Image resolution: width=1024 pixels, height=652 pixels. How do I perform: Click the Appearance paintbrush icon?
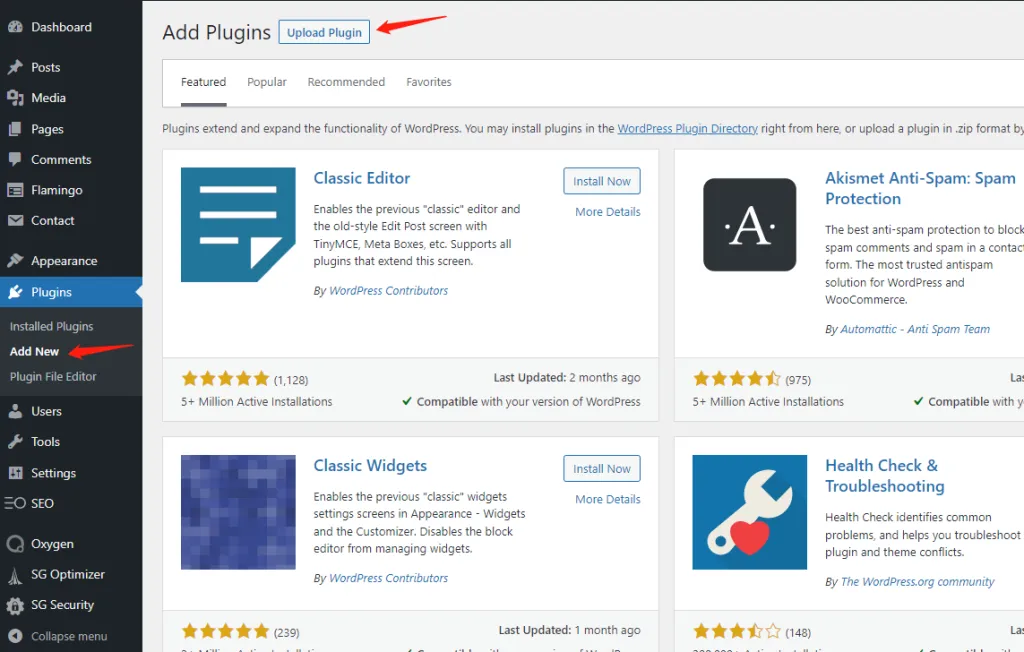15,261
